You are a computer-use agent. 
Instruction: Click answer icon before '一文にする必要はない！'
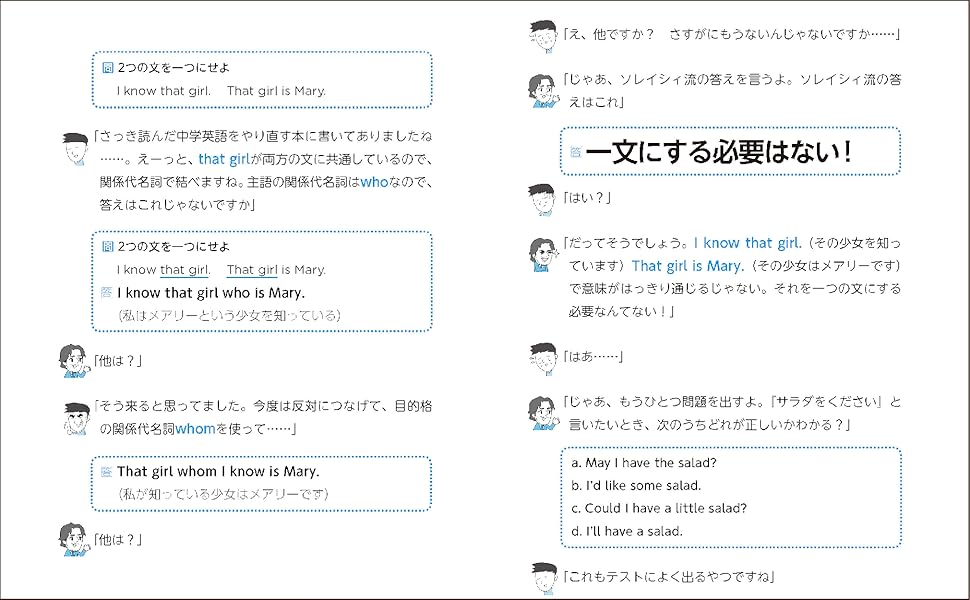pos(575,152)
